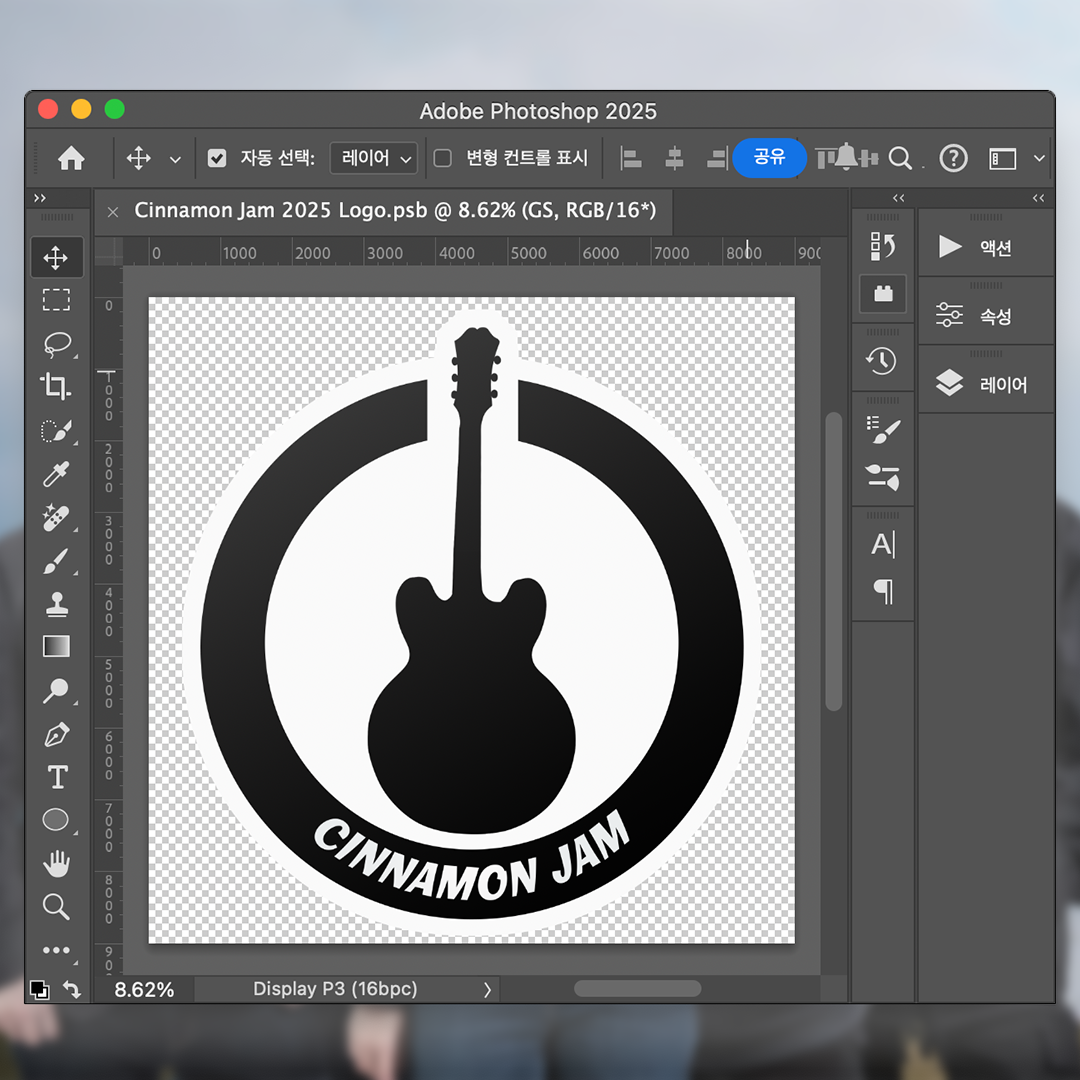The width and height of the screenshot is (1080, 1080).
Task: Select the Ellipse shape tool
Action: (56, 820)
